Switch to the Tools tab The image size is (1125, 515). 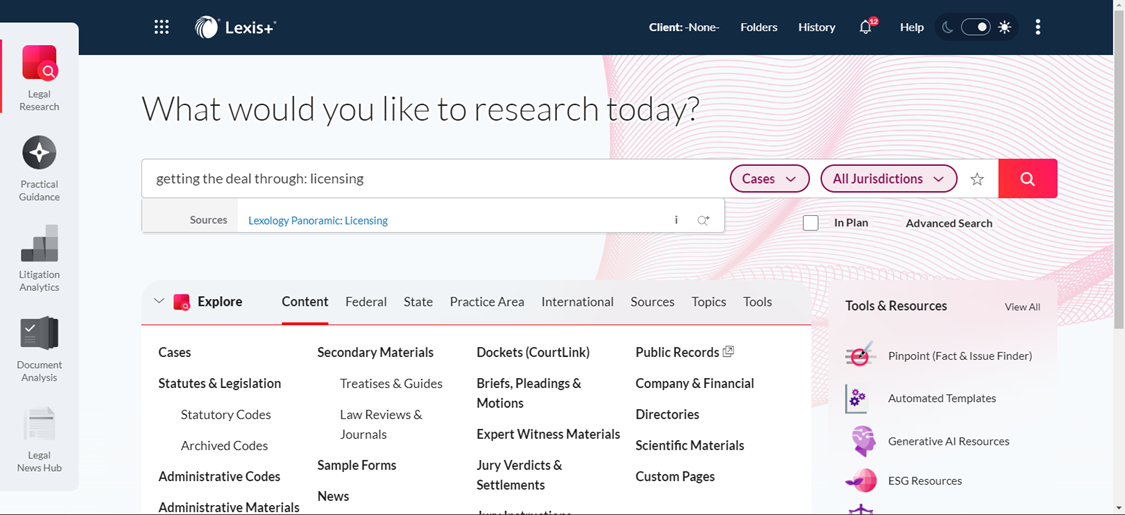(758, 302)
